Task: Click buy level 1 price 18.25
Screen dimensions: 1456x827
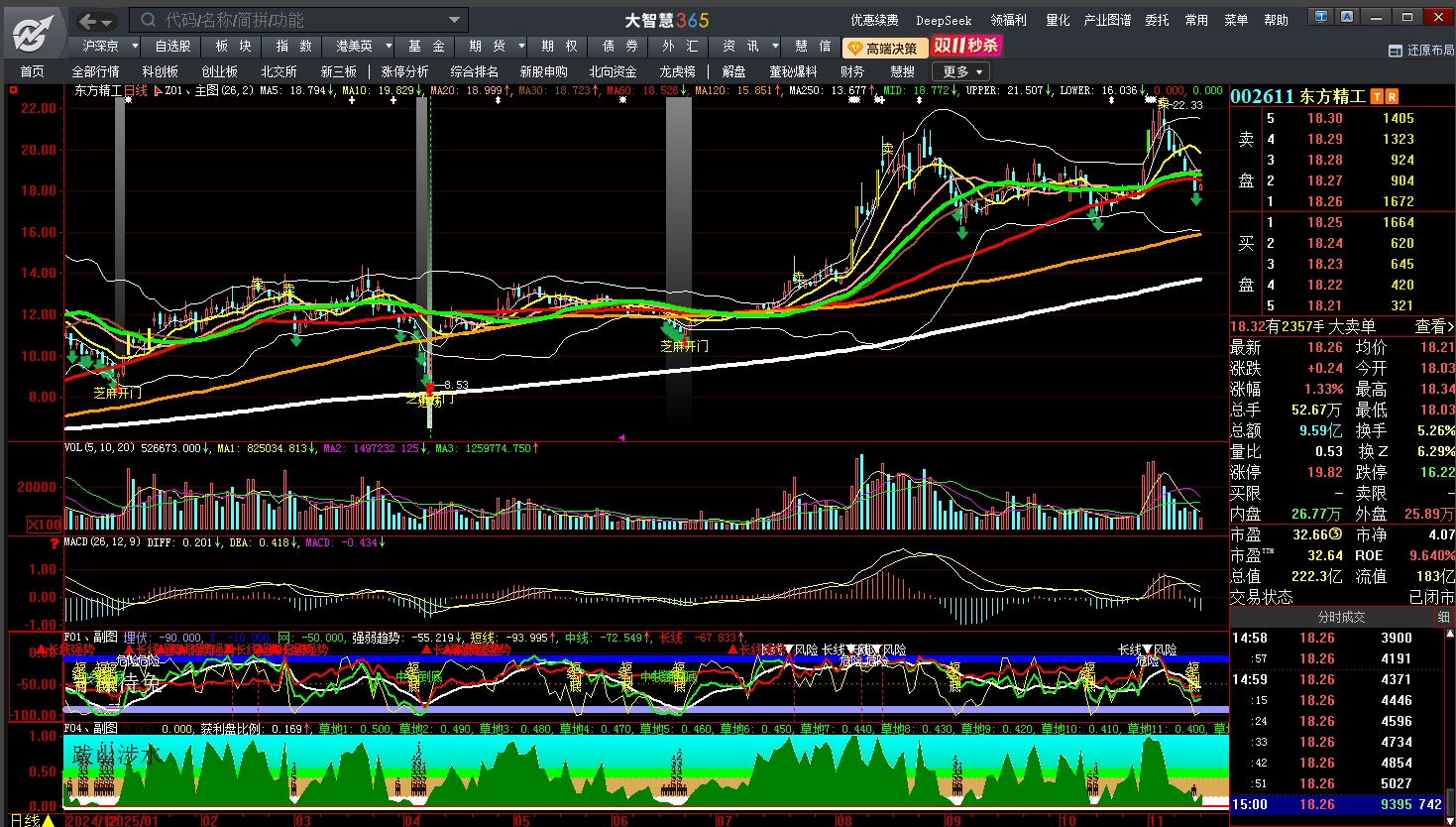Action: 1324,222
